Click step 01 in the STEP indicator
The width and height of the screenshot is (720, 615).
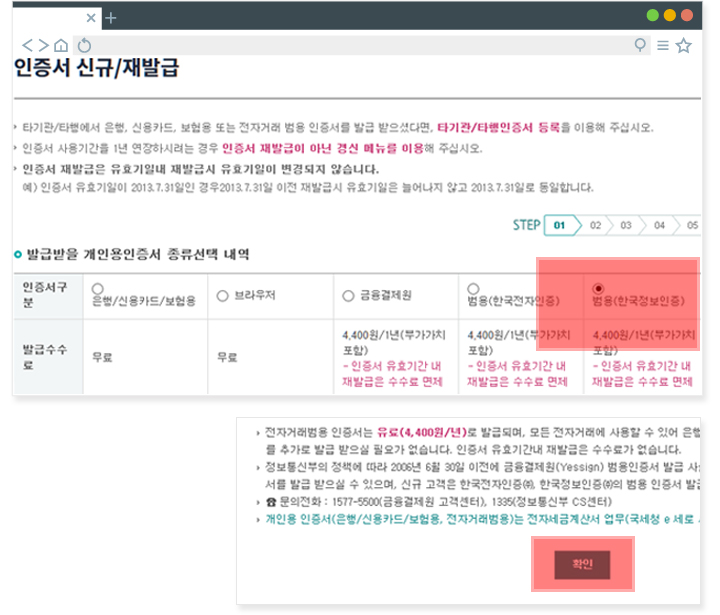[x=560, y=225]
